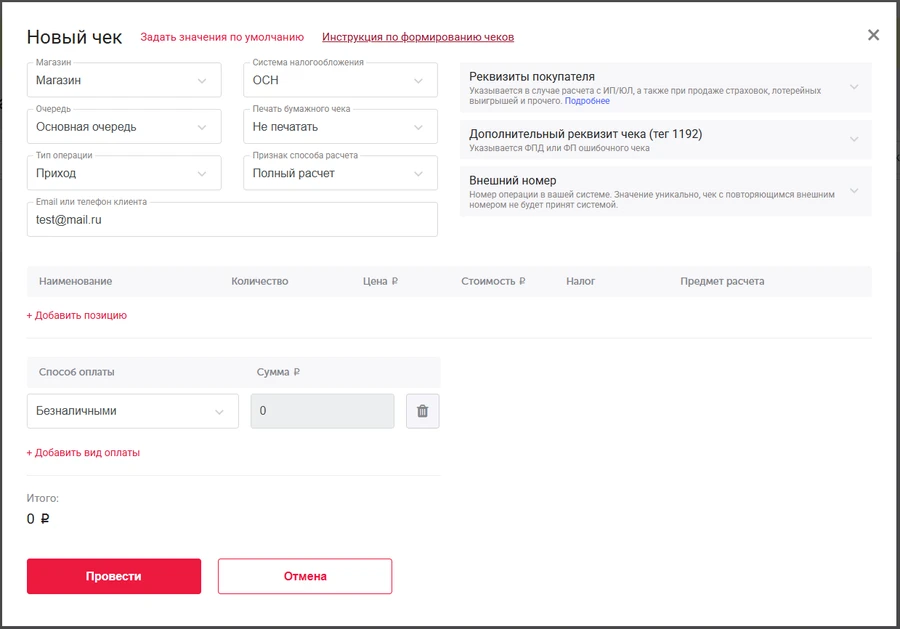This screenshot has width=900, height=629.
Task: Open the Признак способа расчета dropdown
Action: coord(340,173)
